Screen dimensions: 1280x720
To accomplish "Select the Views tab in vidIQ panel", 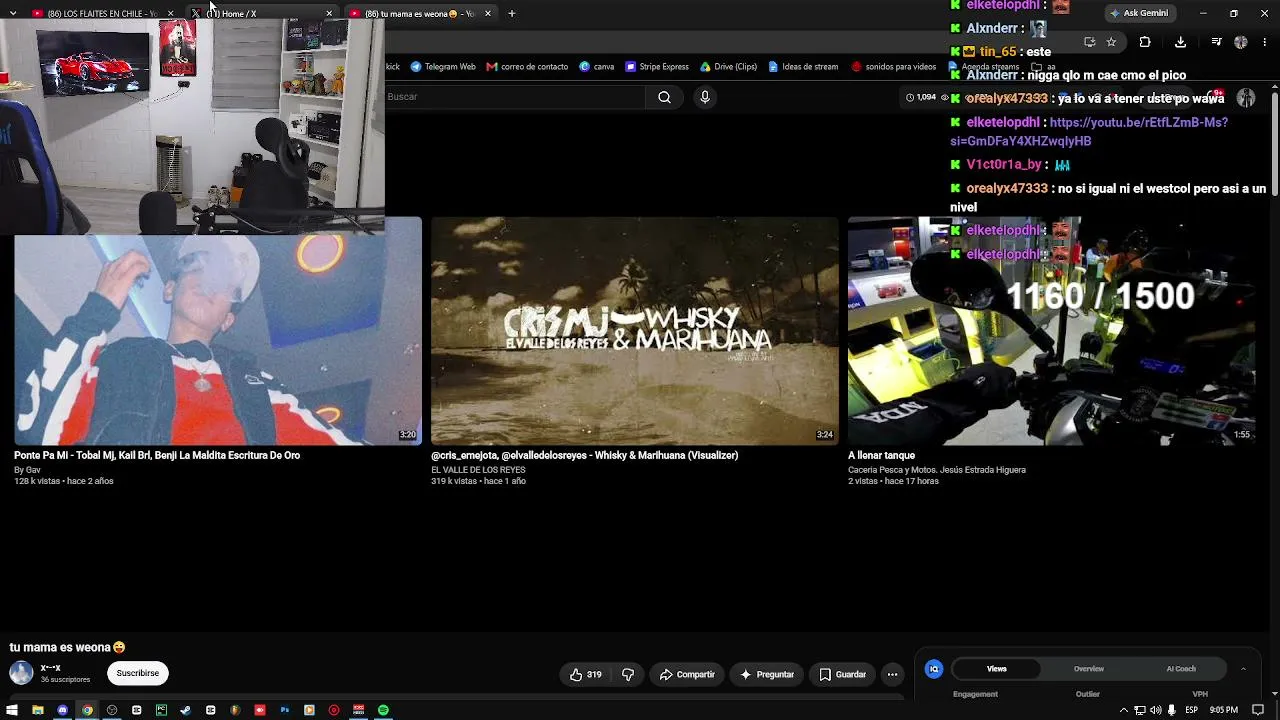I will click(x=997, y=669).
